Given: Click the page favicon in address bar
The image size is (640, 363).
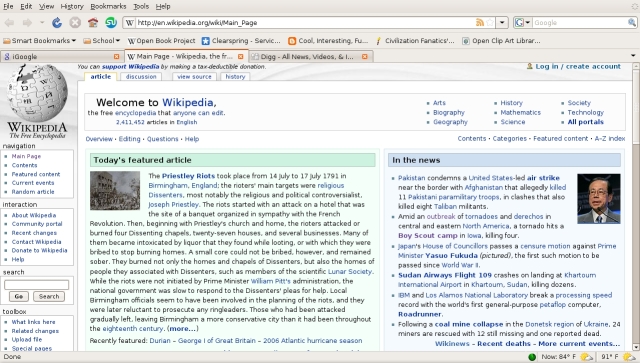Looking at the screenshot, I should (x=130, y=23).
